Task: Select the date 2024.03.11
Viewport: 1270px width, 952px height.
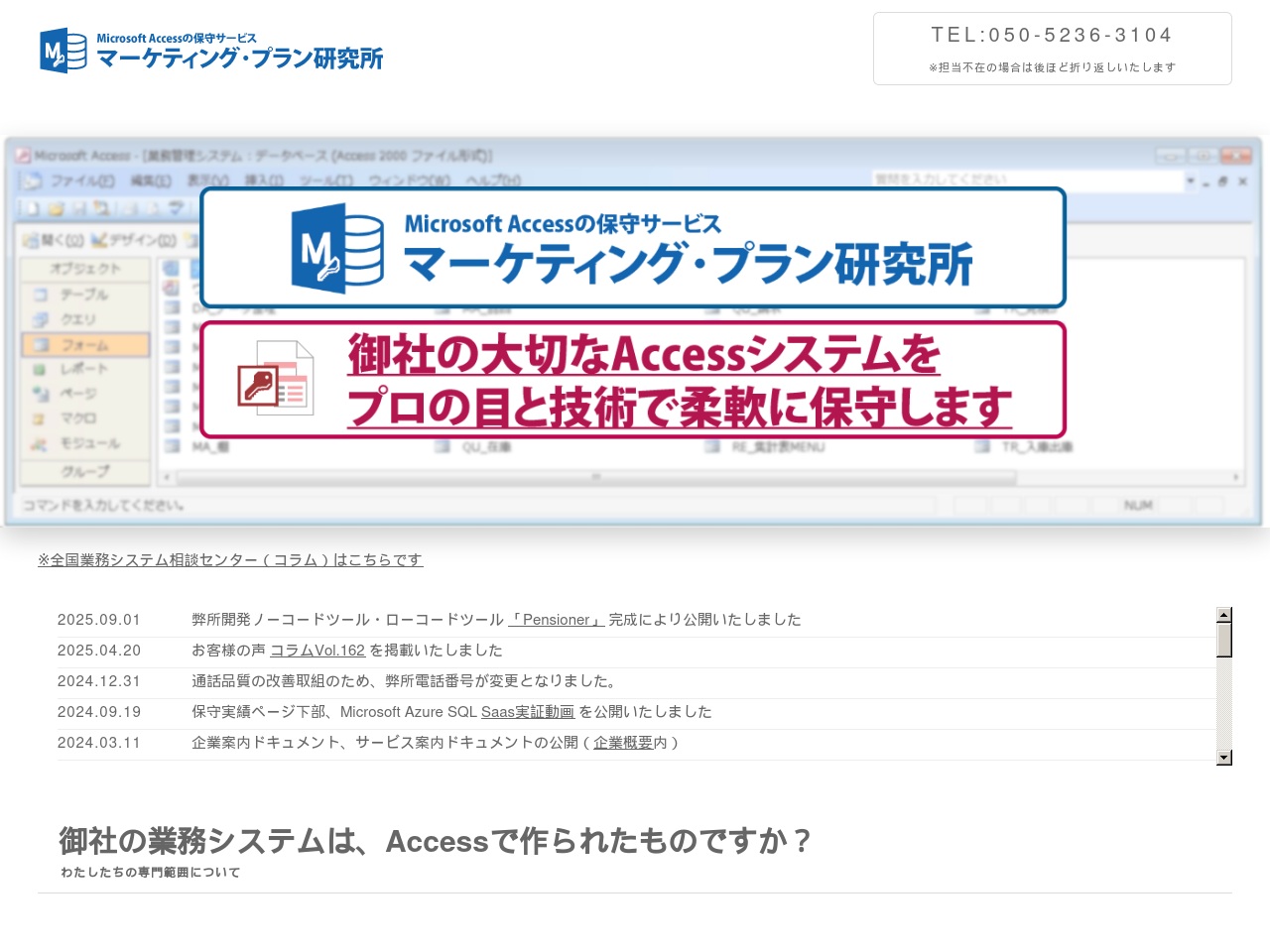Action: (x=99, y=743)
